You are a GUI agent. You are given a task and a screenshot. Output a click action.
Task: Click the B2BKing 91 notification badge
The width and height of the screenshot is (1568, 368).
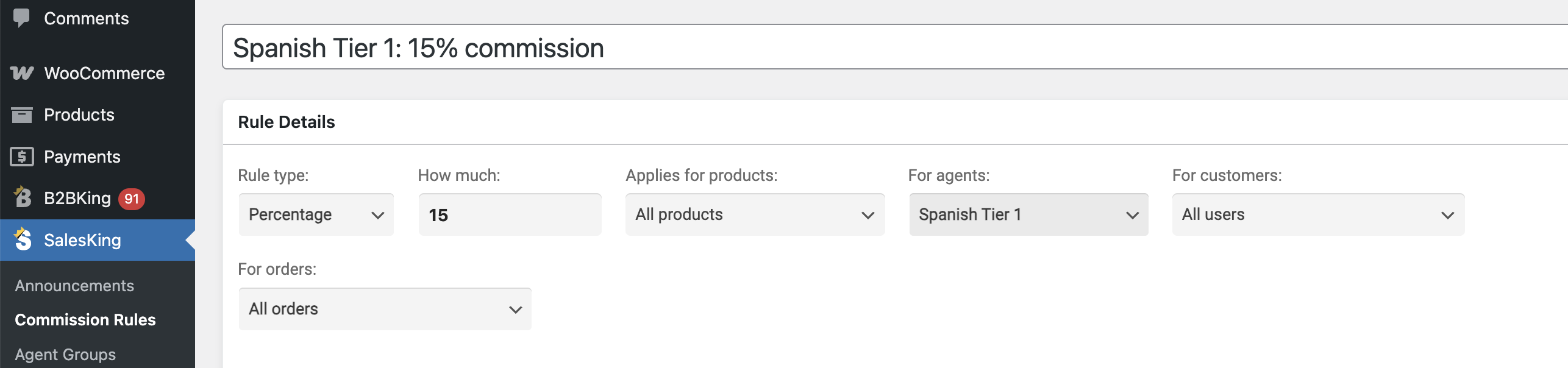[131, 199]
